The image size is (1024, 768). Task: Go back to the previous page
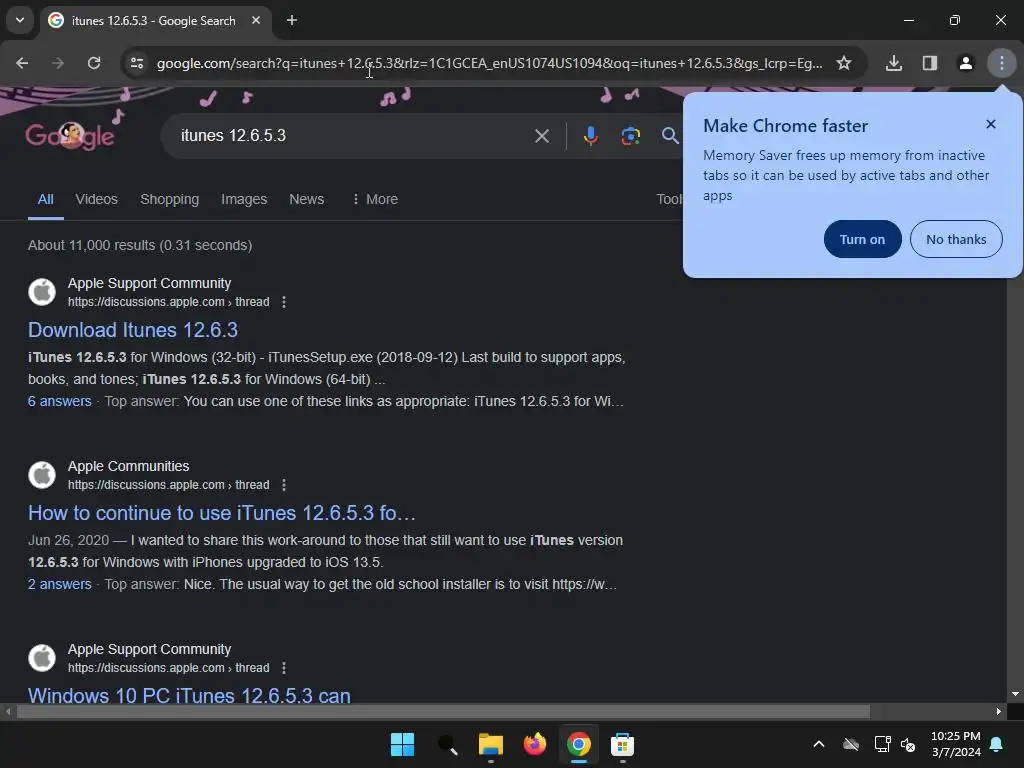pos(22,63)
